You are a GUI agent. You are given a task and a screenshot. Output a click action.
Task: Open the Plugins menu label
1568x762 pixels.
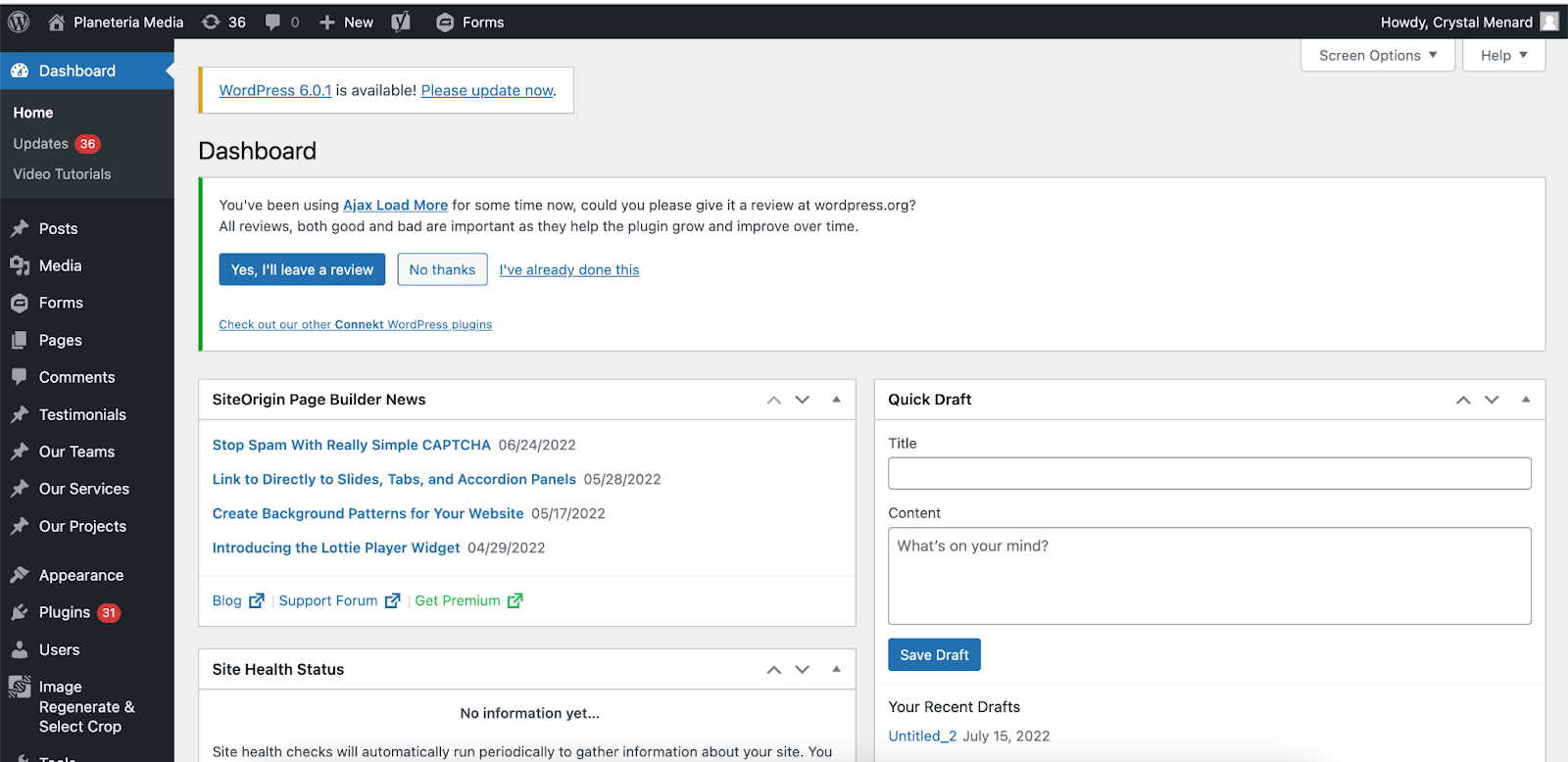[65, 612]
